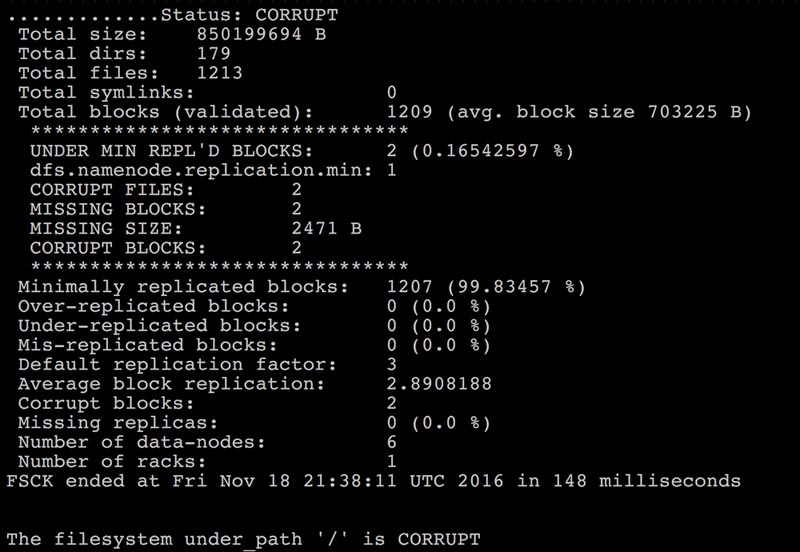Click UNDER MIN REPL'D BLOCKS line
Image resolution: width=800 pixels, height=552 pixels.
302,151
